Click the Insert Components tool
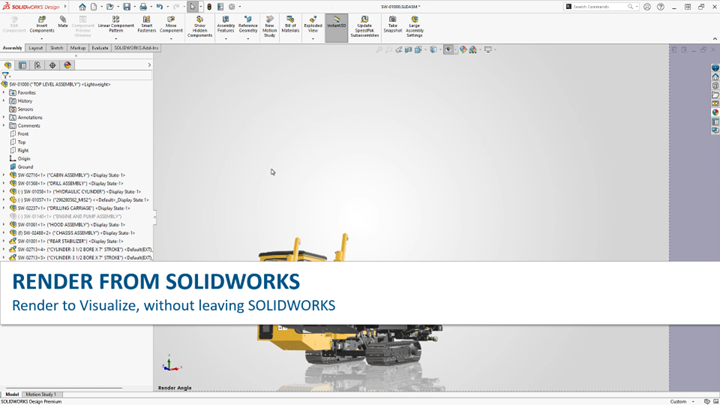The width and height of the screenshot is (720, 405). [42, 25]
